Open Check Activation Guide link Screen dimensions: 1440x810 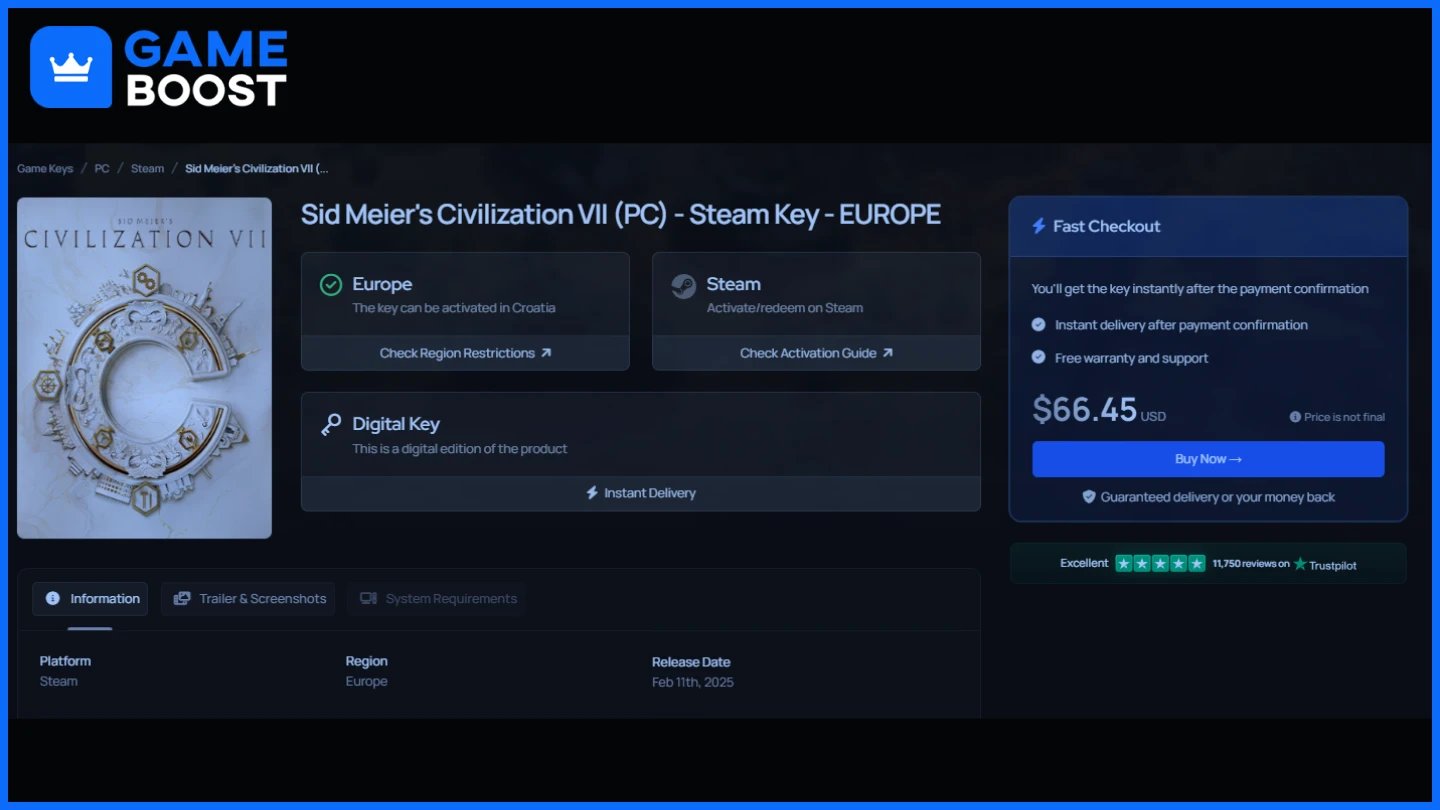[816, 353]
